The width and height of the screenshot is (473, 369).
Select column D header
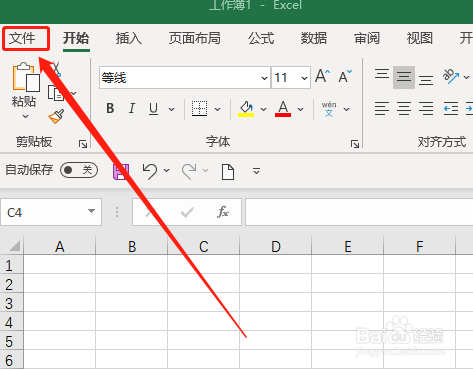tap(276, 246)
